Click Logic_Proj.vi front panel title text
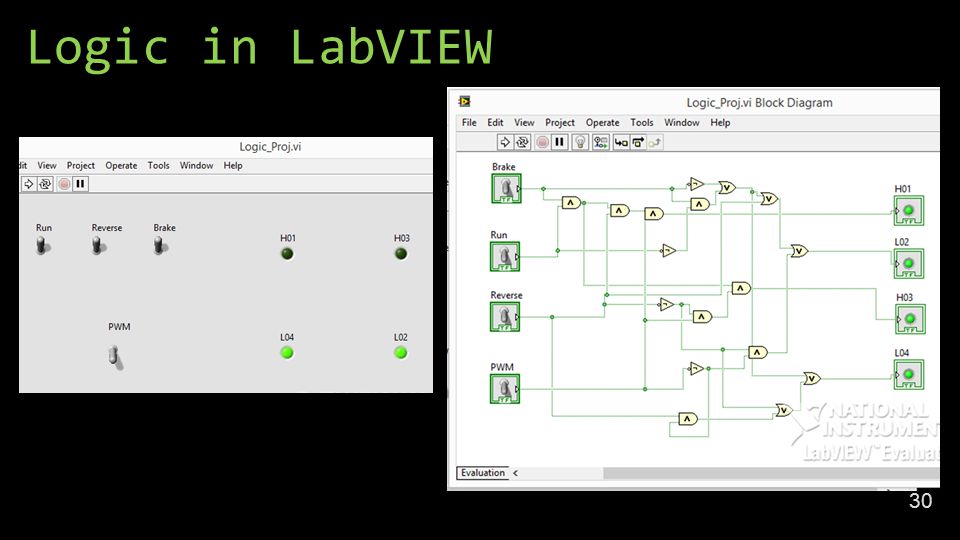The width and height of the screenshot is (960, 540). click(270, 146)
